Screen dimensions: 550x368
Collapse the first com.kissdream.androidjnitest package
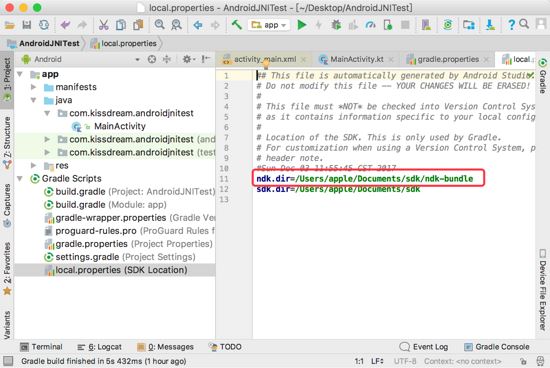[47, 113]
